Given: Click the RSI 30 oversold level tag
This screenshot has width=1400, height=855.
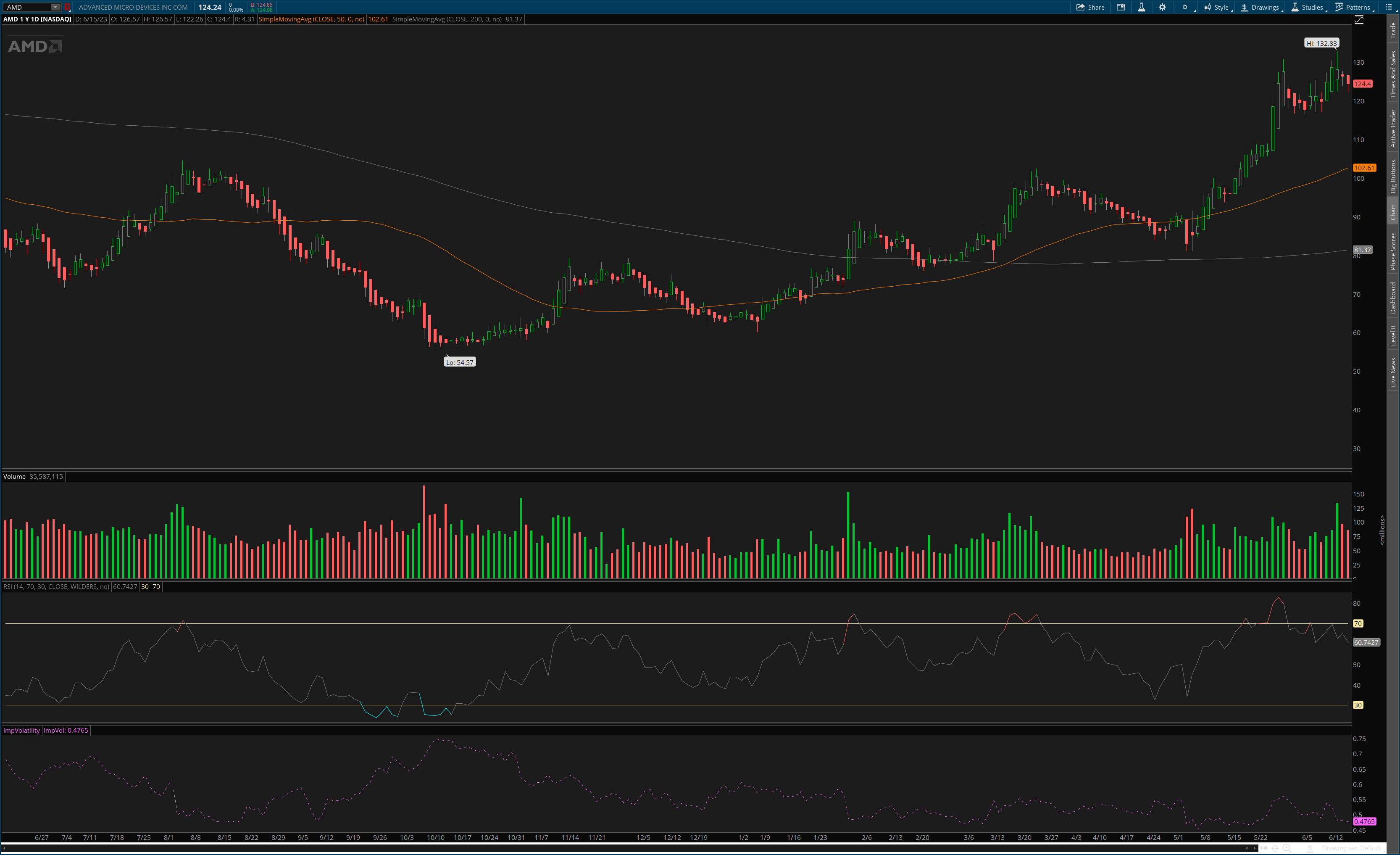Looking at the screenshot, I should coord(1358,705).
